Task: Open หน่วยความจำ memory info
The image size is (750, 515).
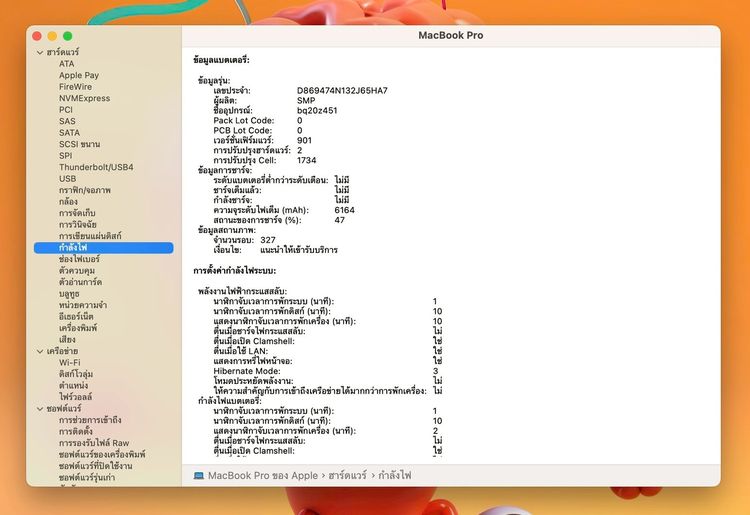Action: click(83, 305)
